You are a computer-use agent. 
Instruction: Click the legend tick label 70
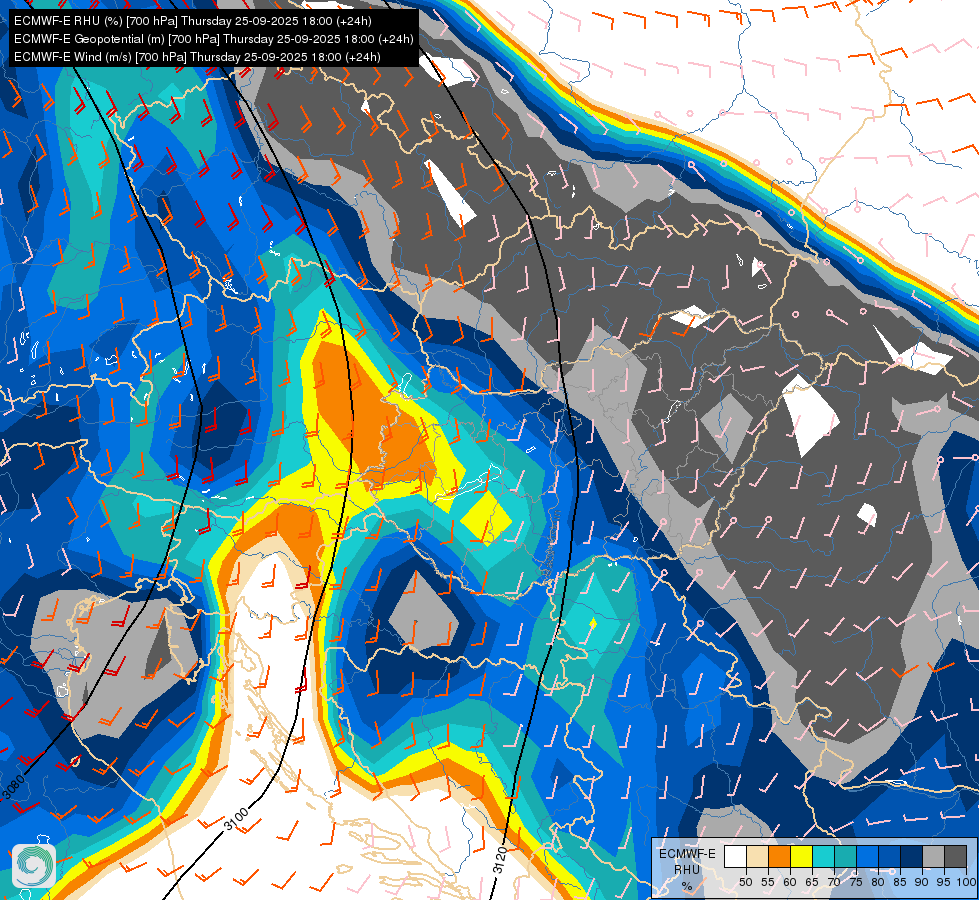pyautogui.click(x=834, y=883)
